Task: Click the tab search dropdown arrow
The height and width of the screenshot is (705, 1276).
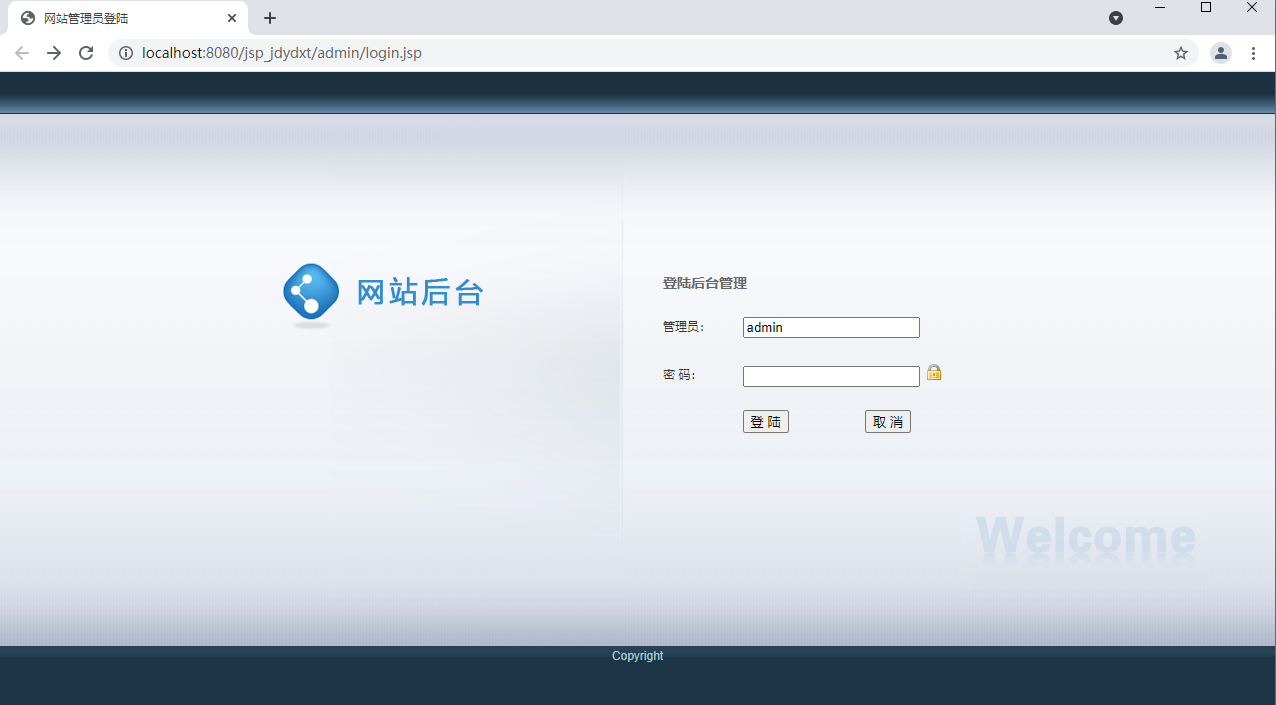Action: 1116,18
